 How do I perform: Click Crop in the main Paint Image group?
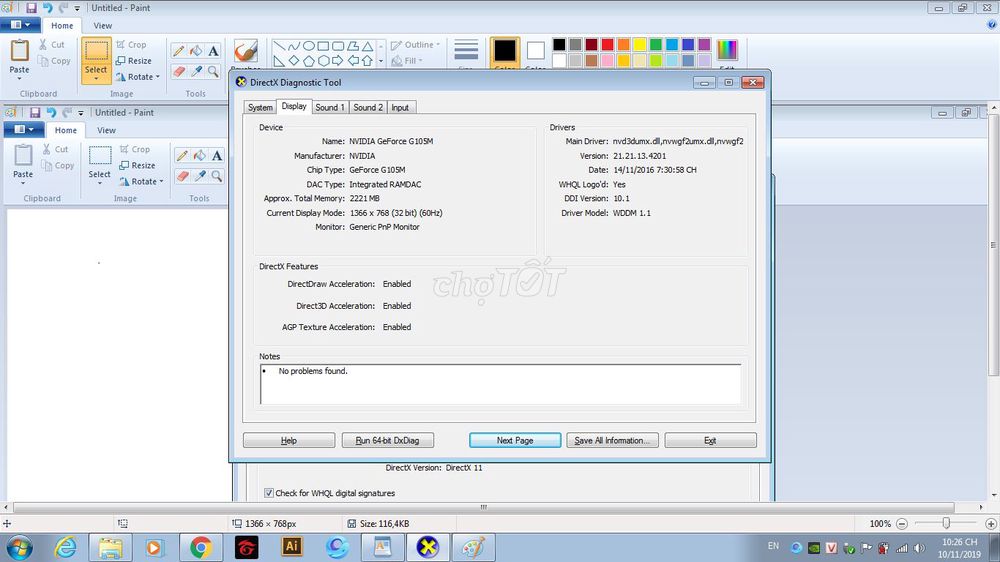point(131,45)
